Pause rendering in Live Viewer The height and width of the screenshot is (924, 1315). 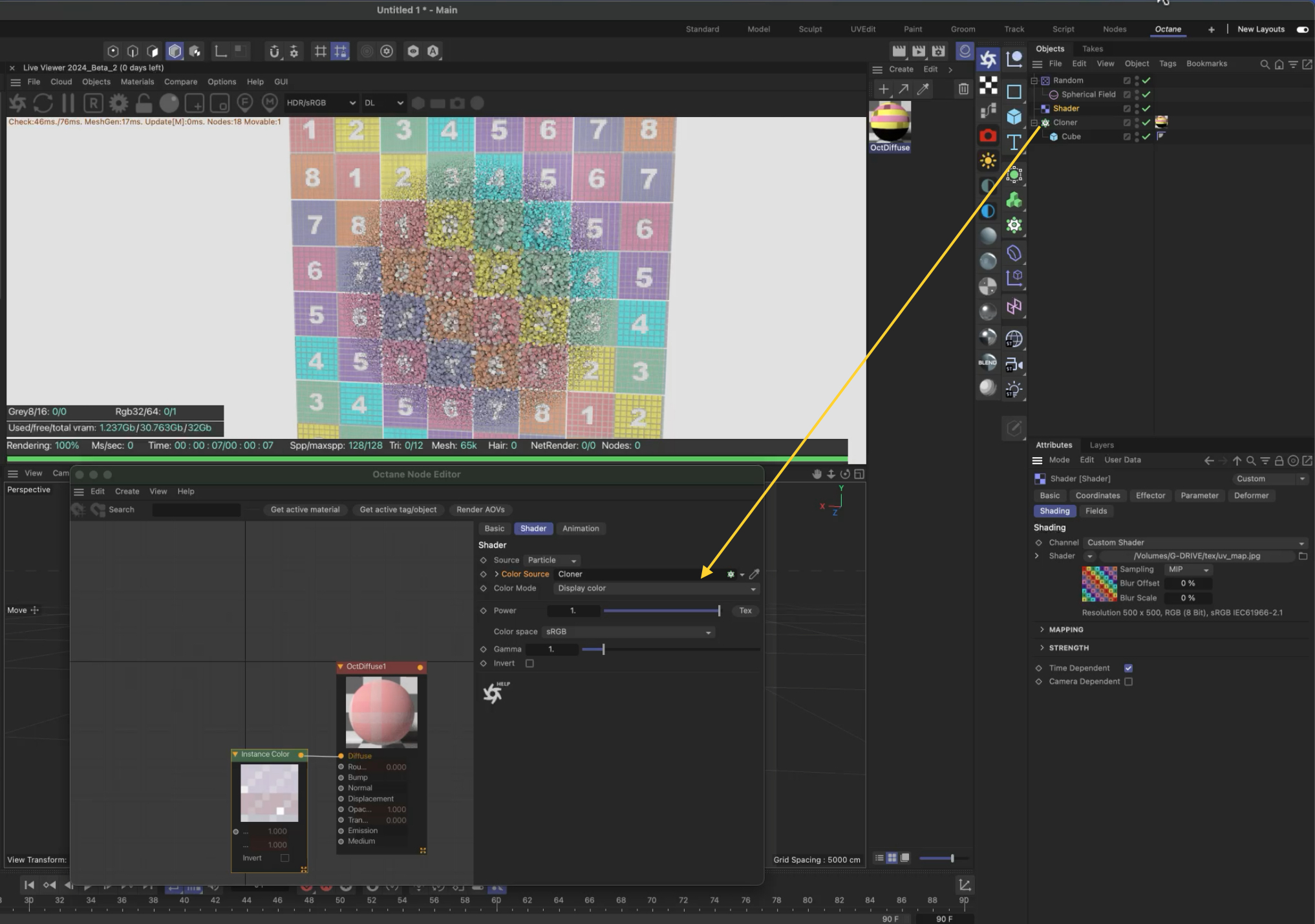click(x=68, y=103)
